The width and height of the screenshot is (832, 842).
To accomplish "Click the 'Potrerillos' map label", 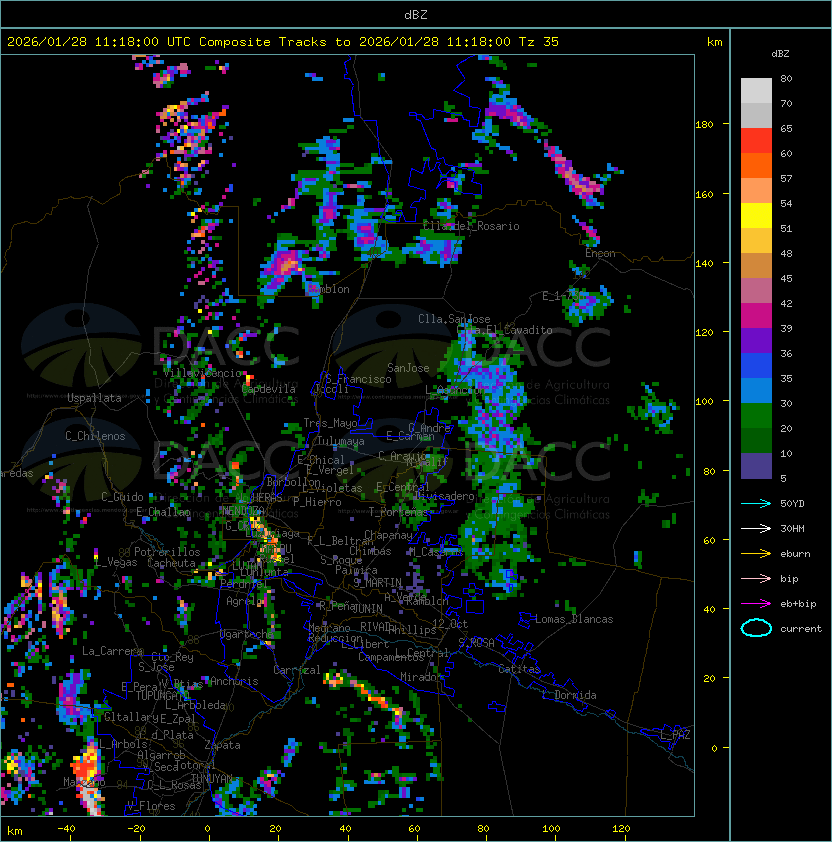I will tap(167, 552).
